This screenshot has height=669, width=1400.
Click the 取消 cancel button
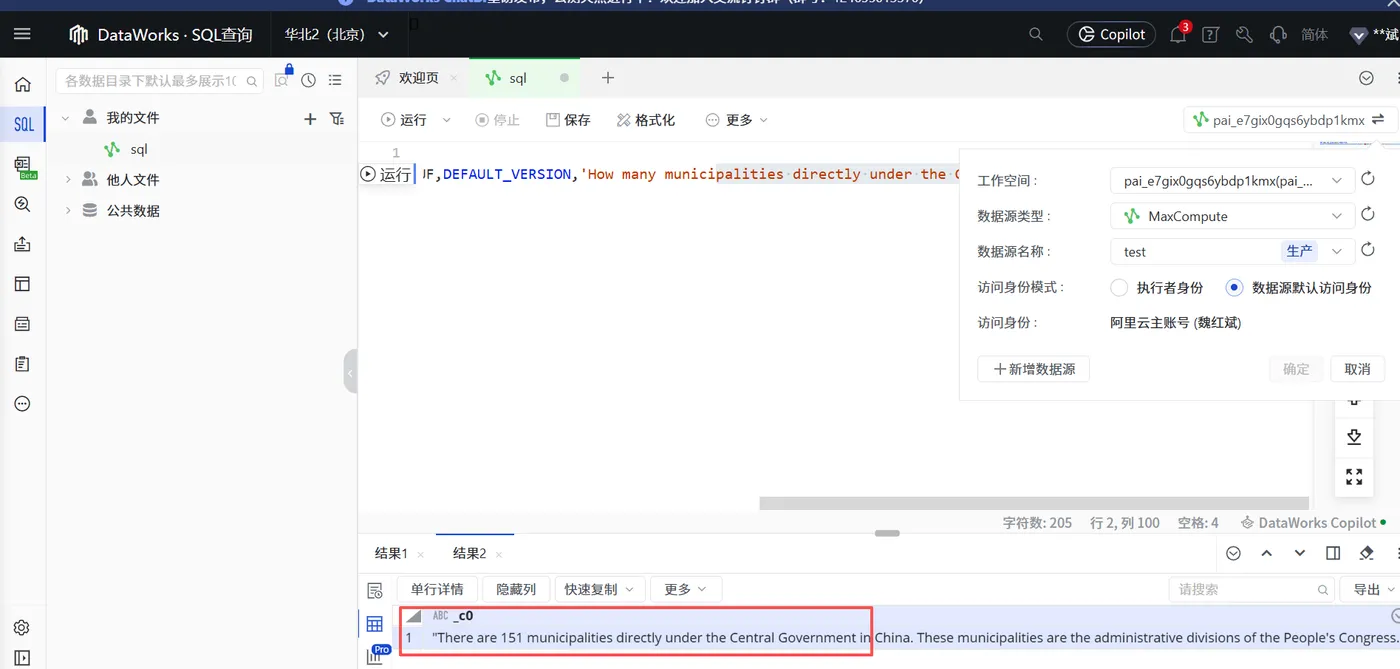[1357, 369]
